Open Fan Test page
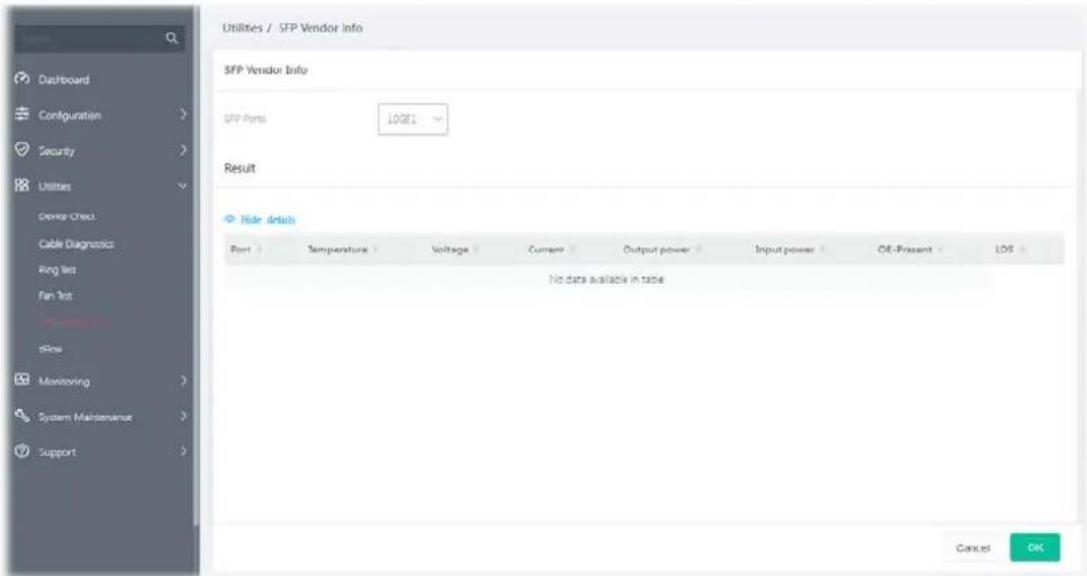The height and width of the screenshot is (576, 1087). click(x=55, y=295)
